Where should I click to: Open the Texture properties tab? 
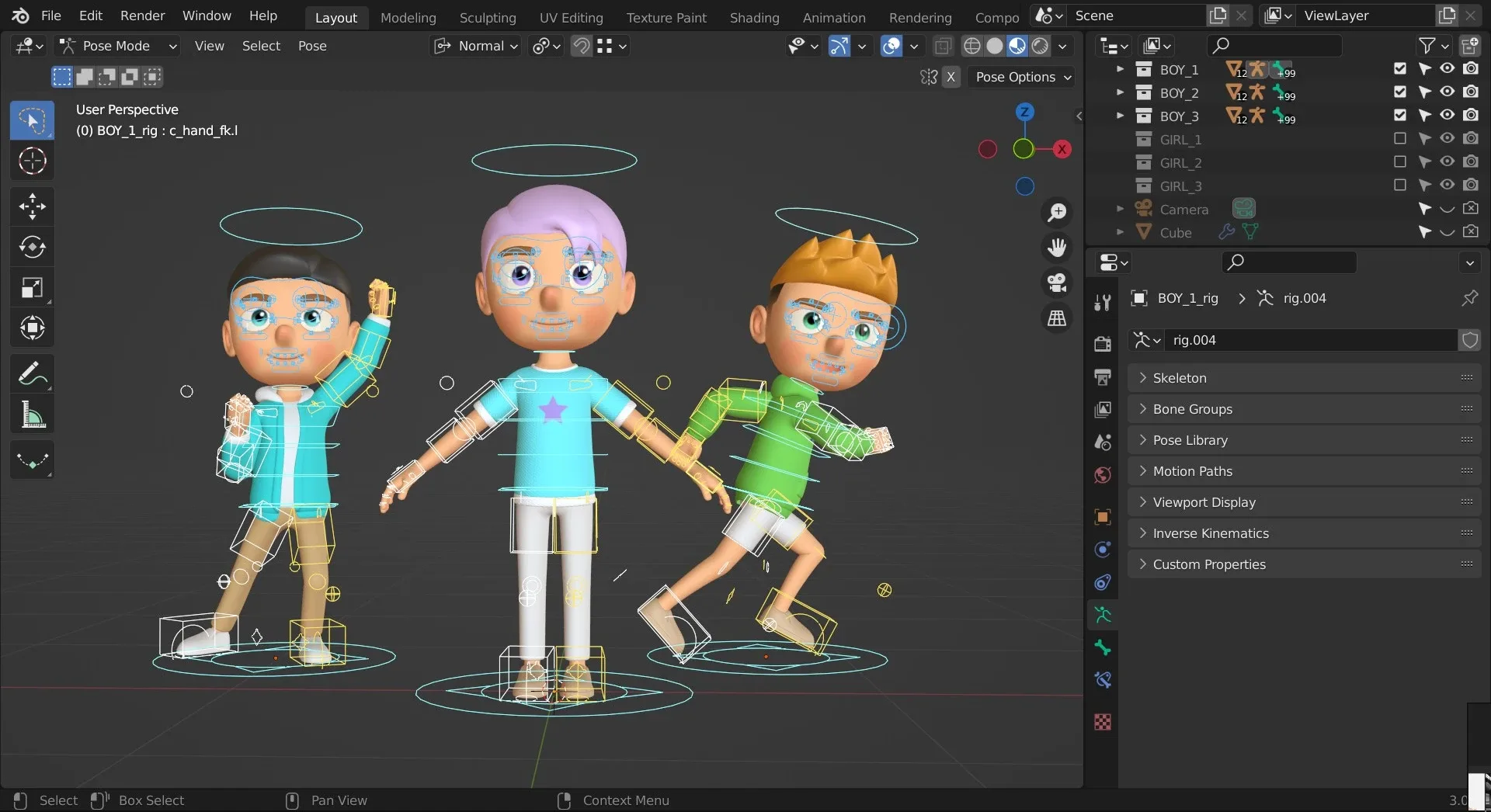[1102, 722]
